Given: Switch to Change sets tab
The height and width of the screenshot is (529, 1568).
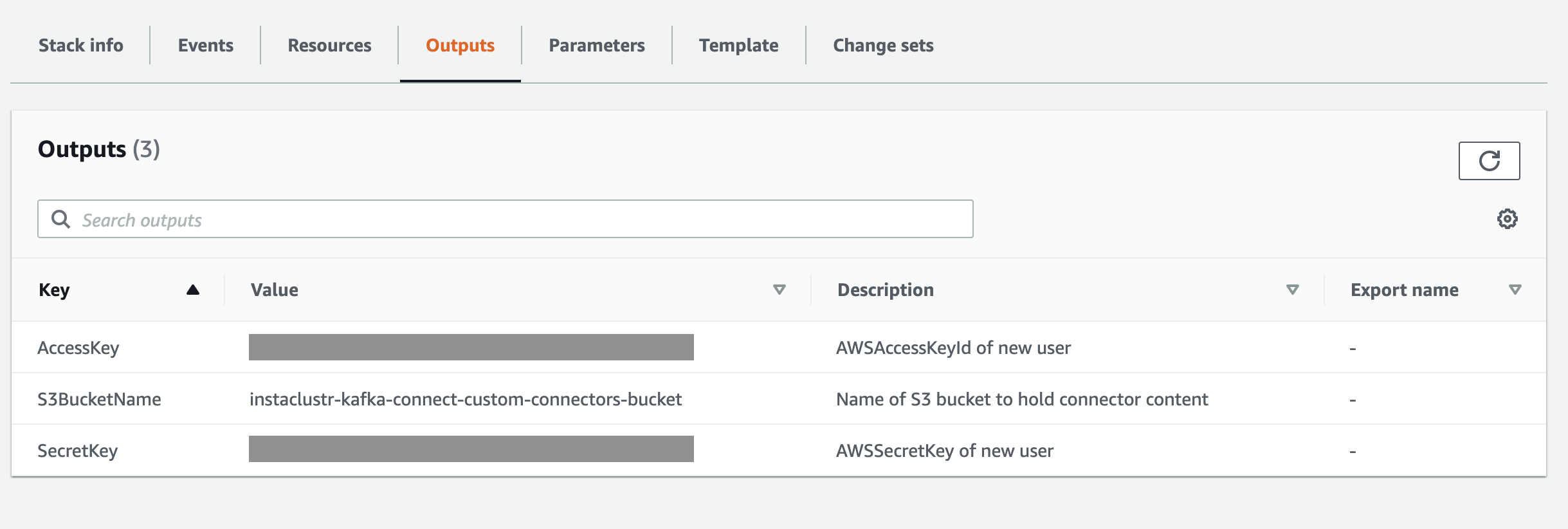Looking at the screenshot, I should point(883,46).
